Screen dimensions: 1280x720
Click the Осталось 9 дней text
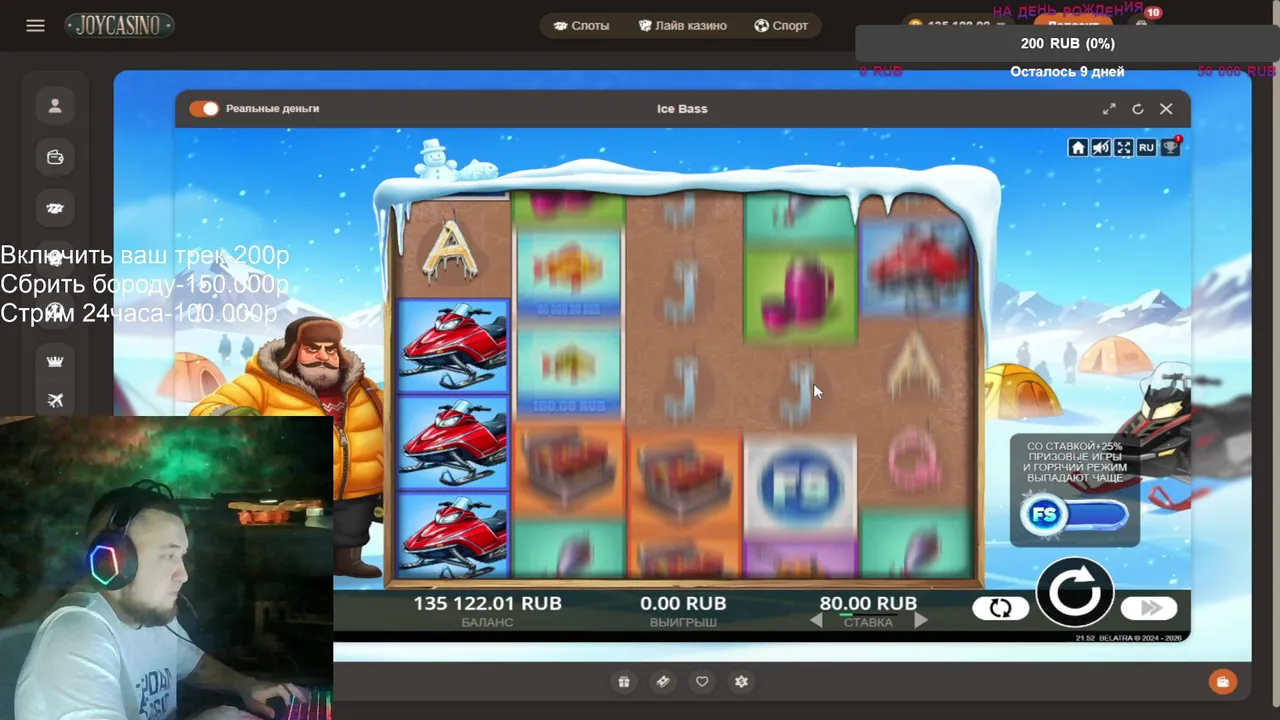(1067, 72)
